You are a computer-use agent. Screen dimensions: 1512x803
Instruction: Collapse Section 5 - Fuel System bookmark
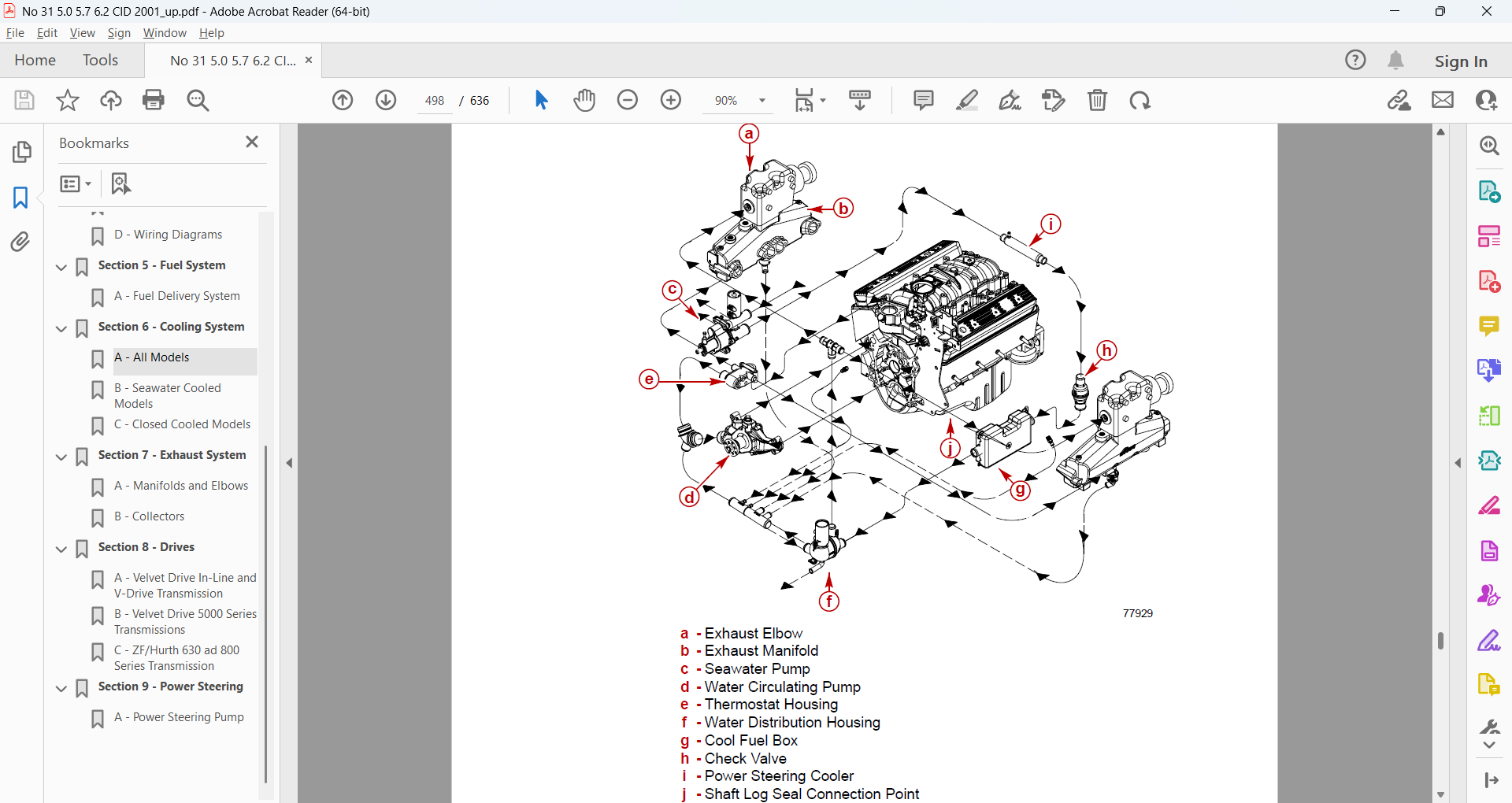[61, 267]
